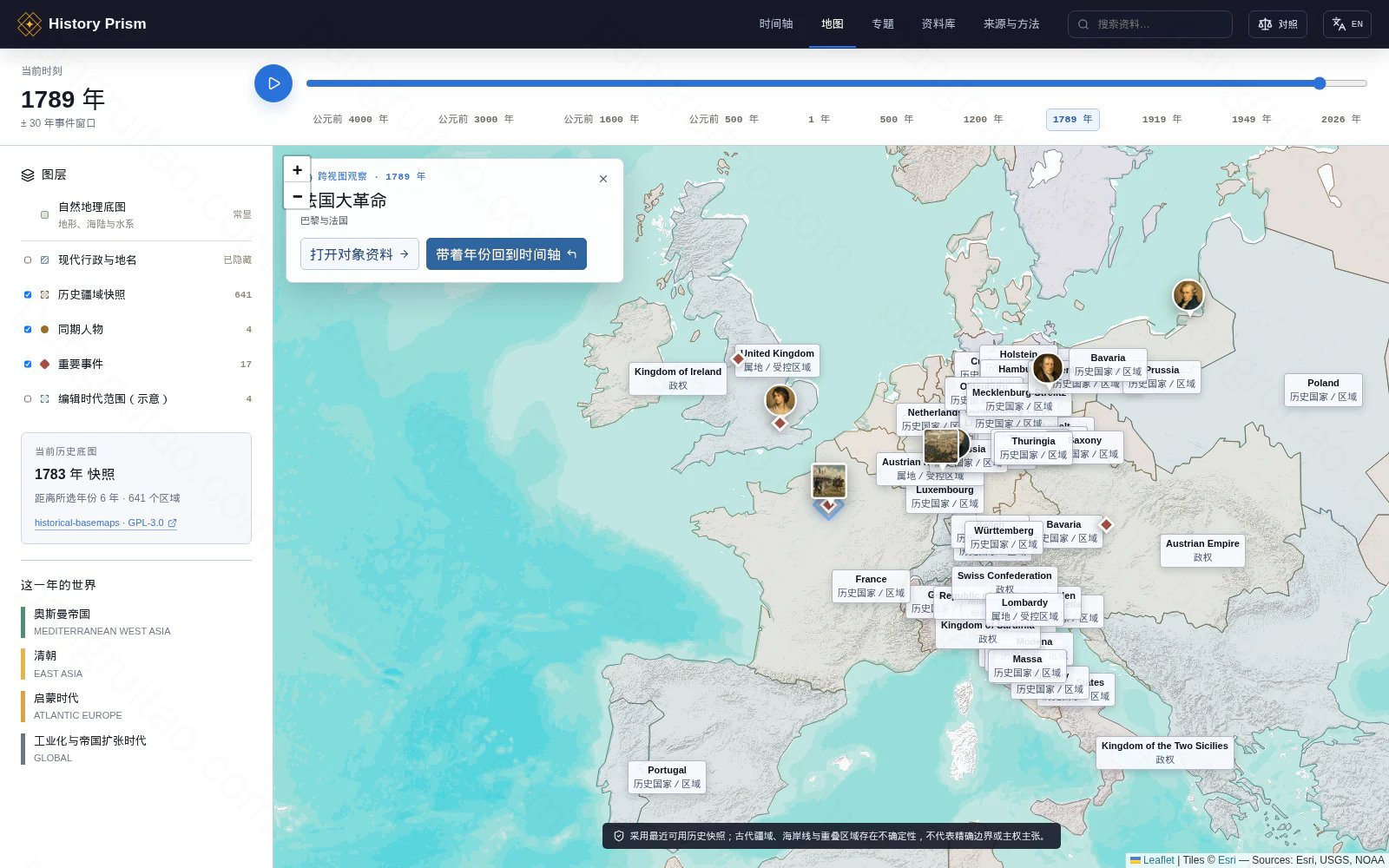Go to the 专题 tab
This screenshot has height=868, width=1389.
coord(883,24)
